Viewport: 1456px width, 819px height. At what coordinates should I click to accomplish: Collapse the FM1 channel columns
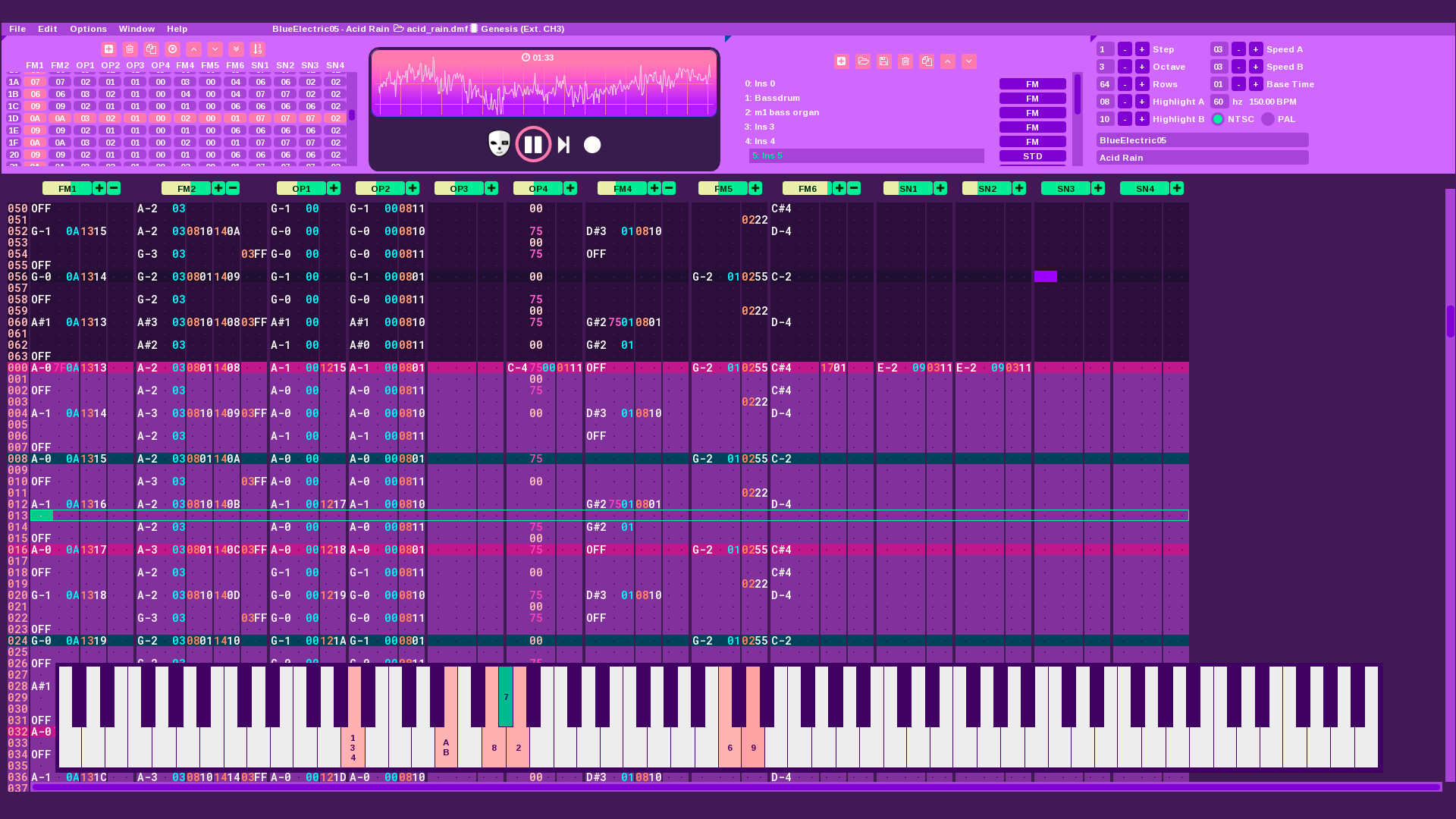pyautogui.click(x=112, y=188)
